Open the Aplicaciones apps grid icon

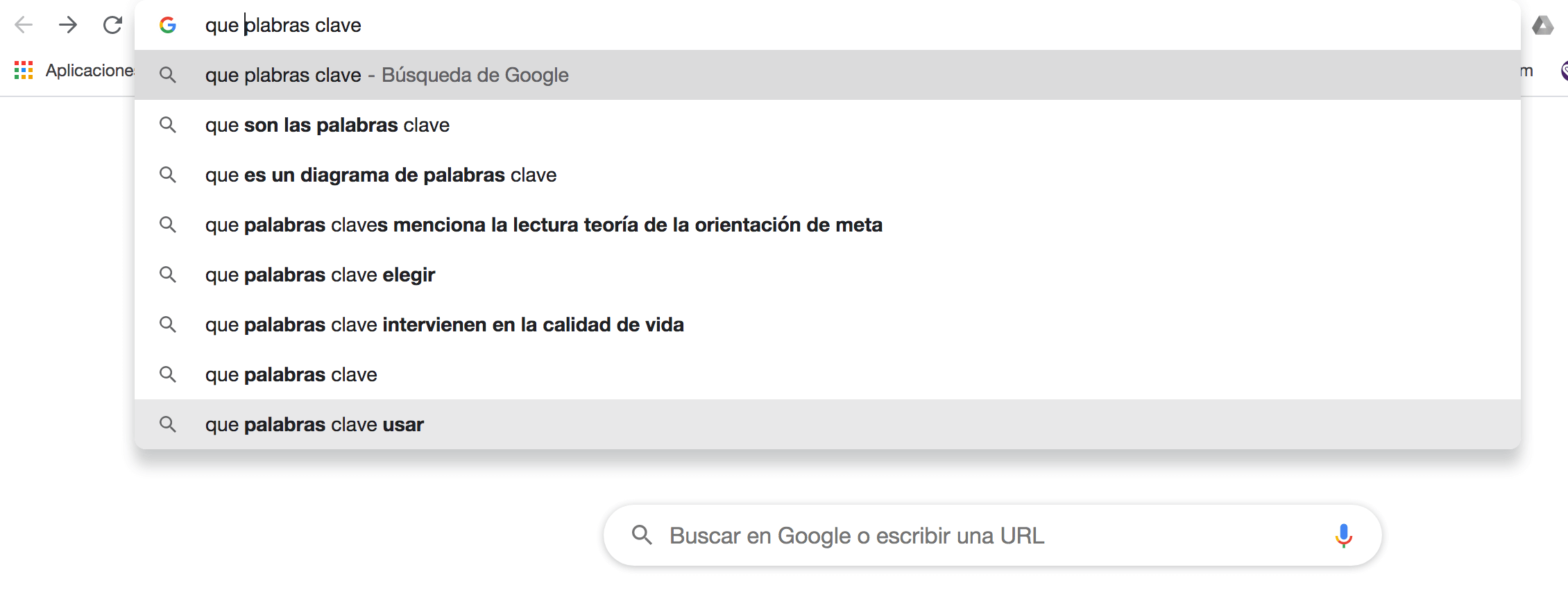pyautogui.click(x=24, y=70)
